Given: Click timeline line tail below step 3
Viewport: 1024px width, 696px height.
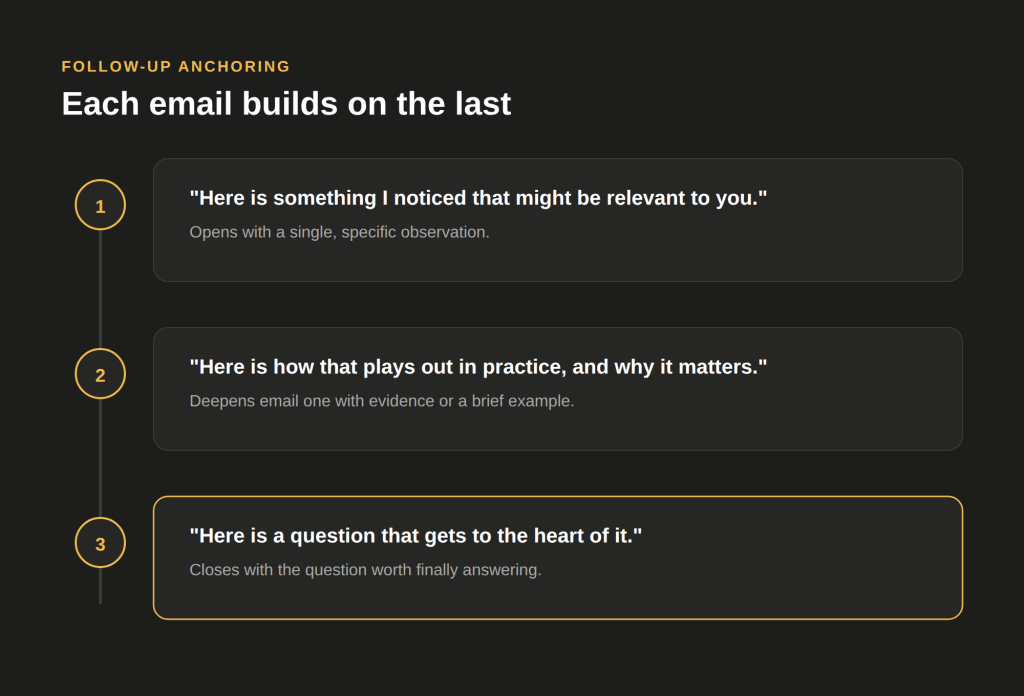Looking at the screenshot, I should 100,586.
